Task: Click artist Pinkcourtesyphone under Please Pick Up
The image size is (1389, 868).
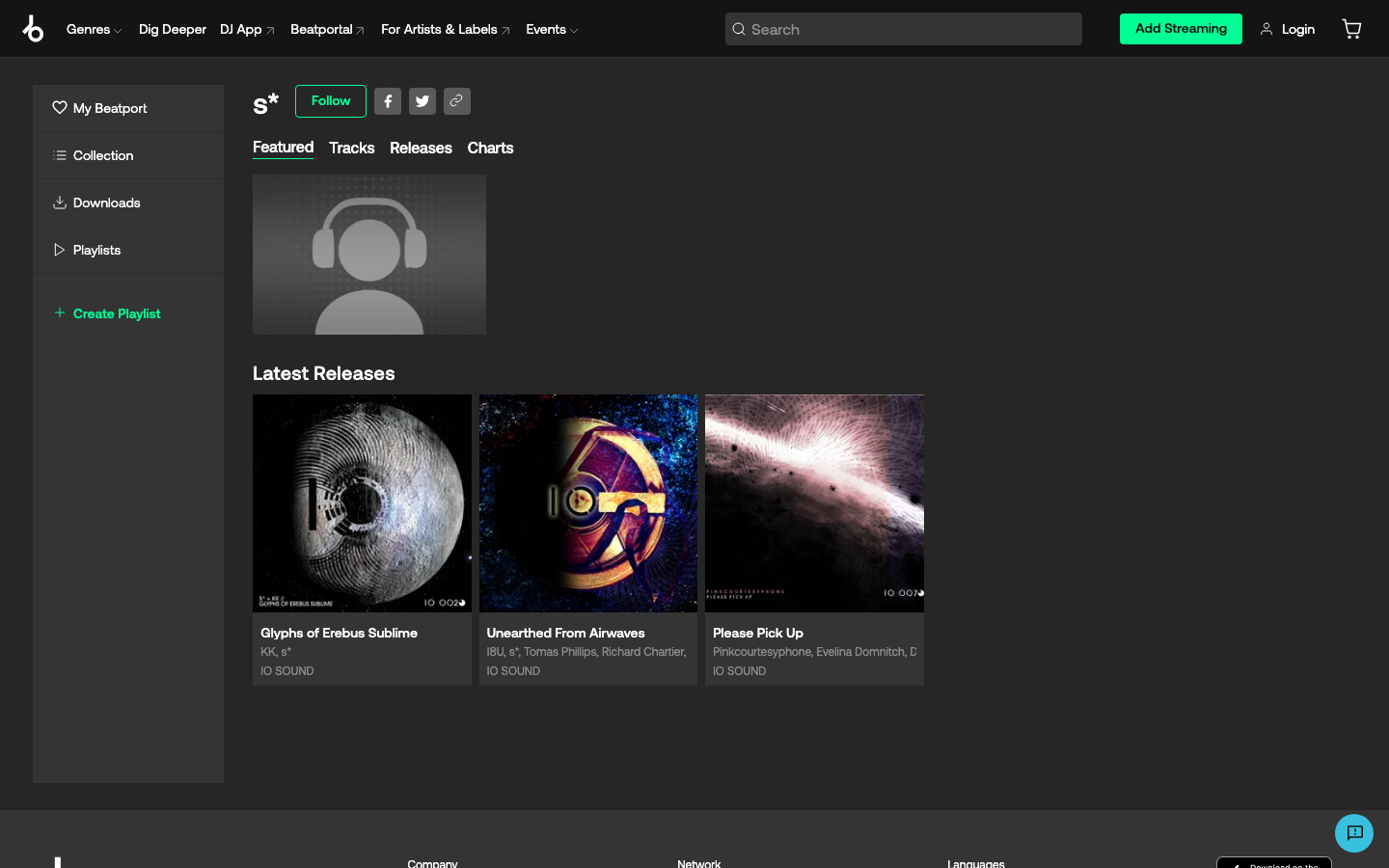Action: (762, 652)
